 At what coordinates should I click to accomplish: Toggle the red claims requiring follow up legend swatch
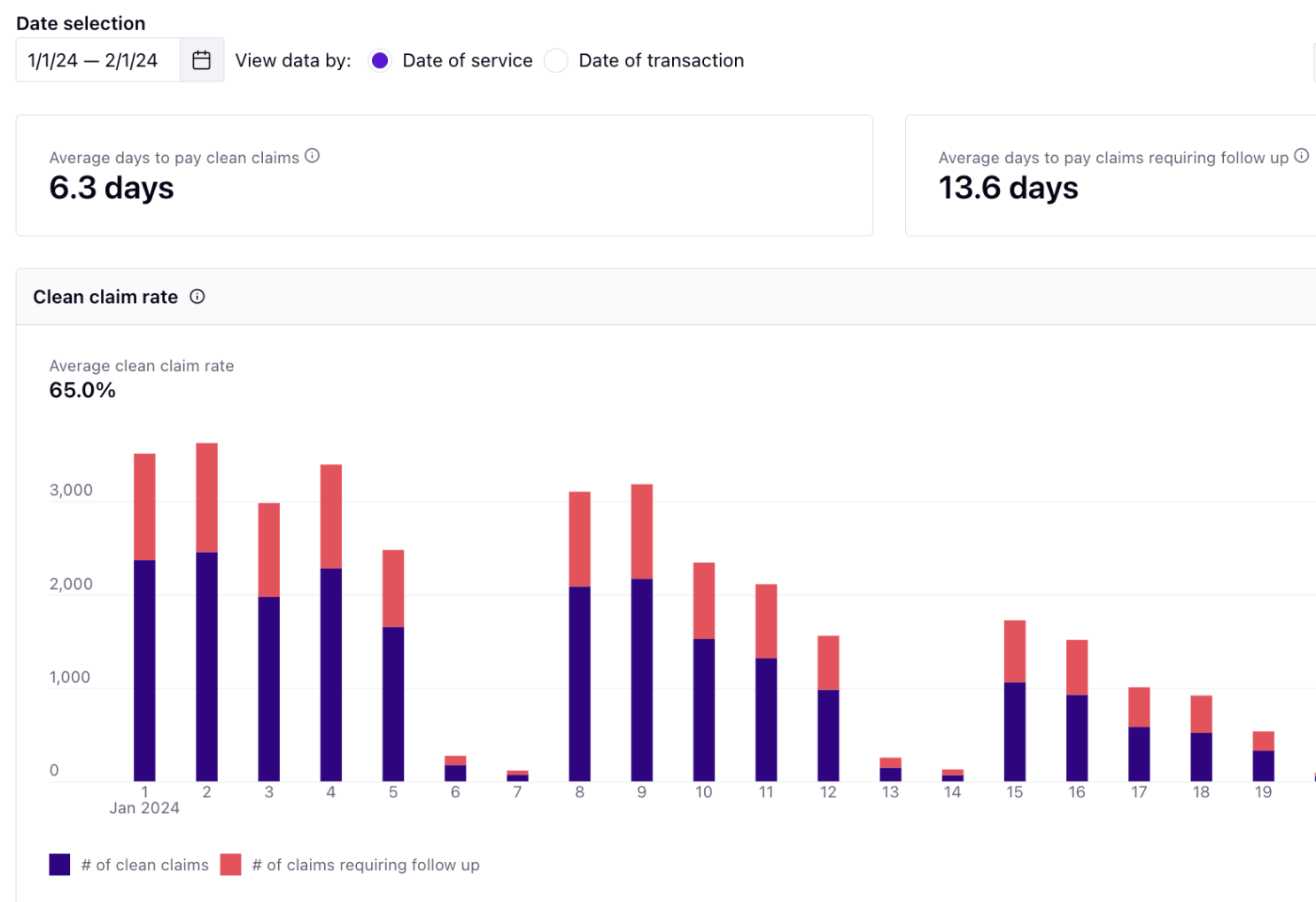(x=230, y=865)
